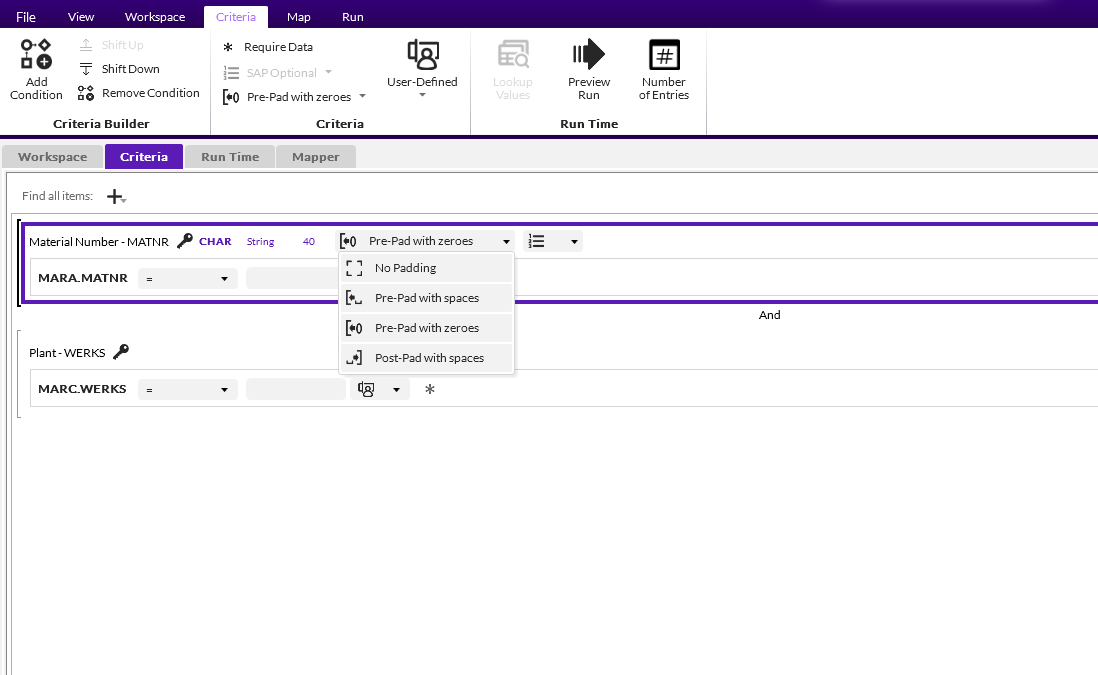Screen dimensions: 1098x675
Task: Click the And operator label
Action: click(770, 315)
